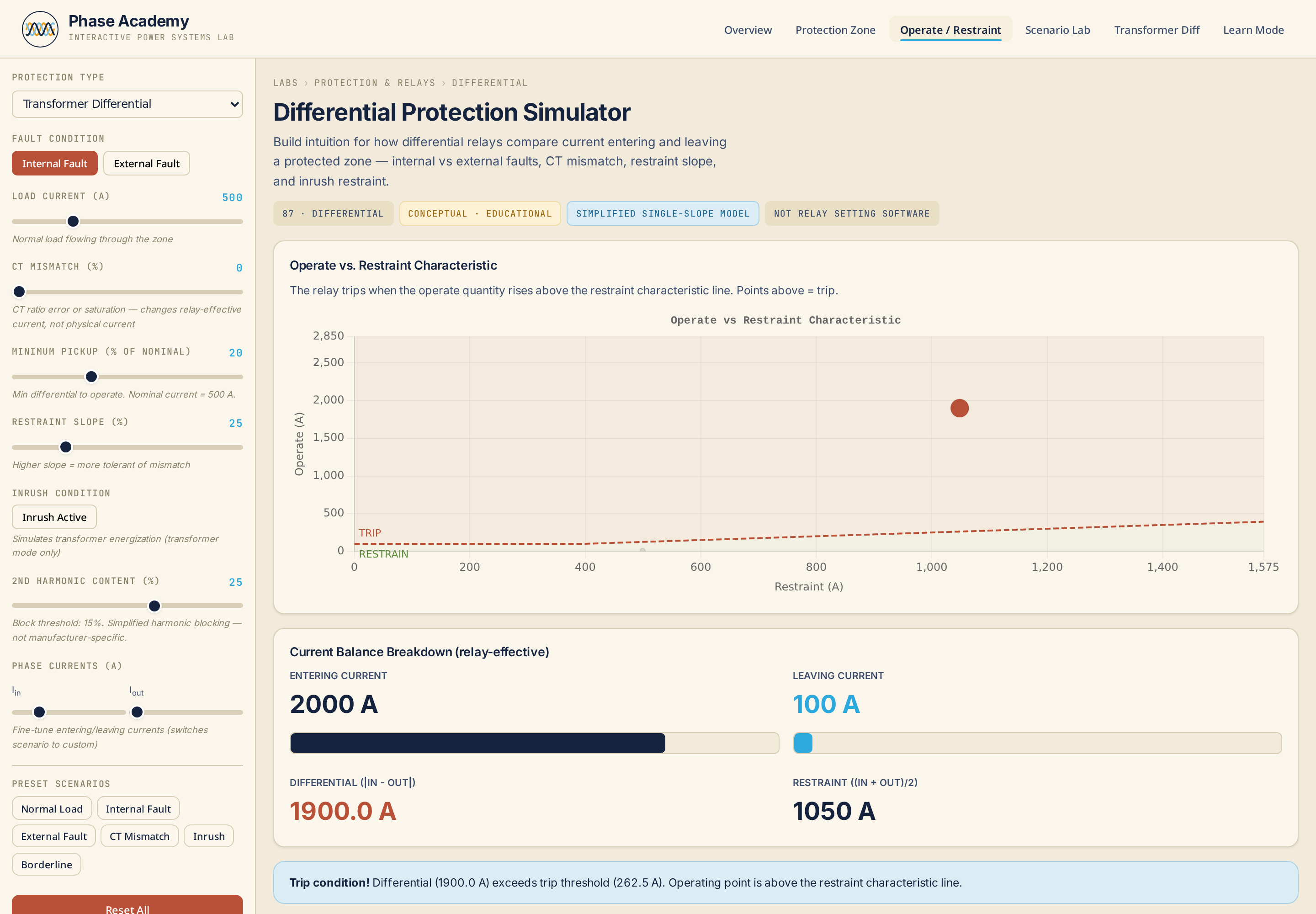Click the Phase Academy waveform logo
Image resolution: width=1316 pixels, height=914 pixels.
coord(40,29)
